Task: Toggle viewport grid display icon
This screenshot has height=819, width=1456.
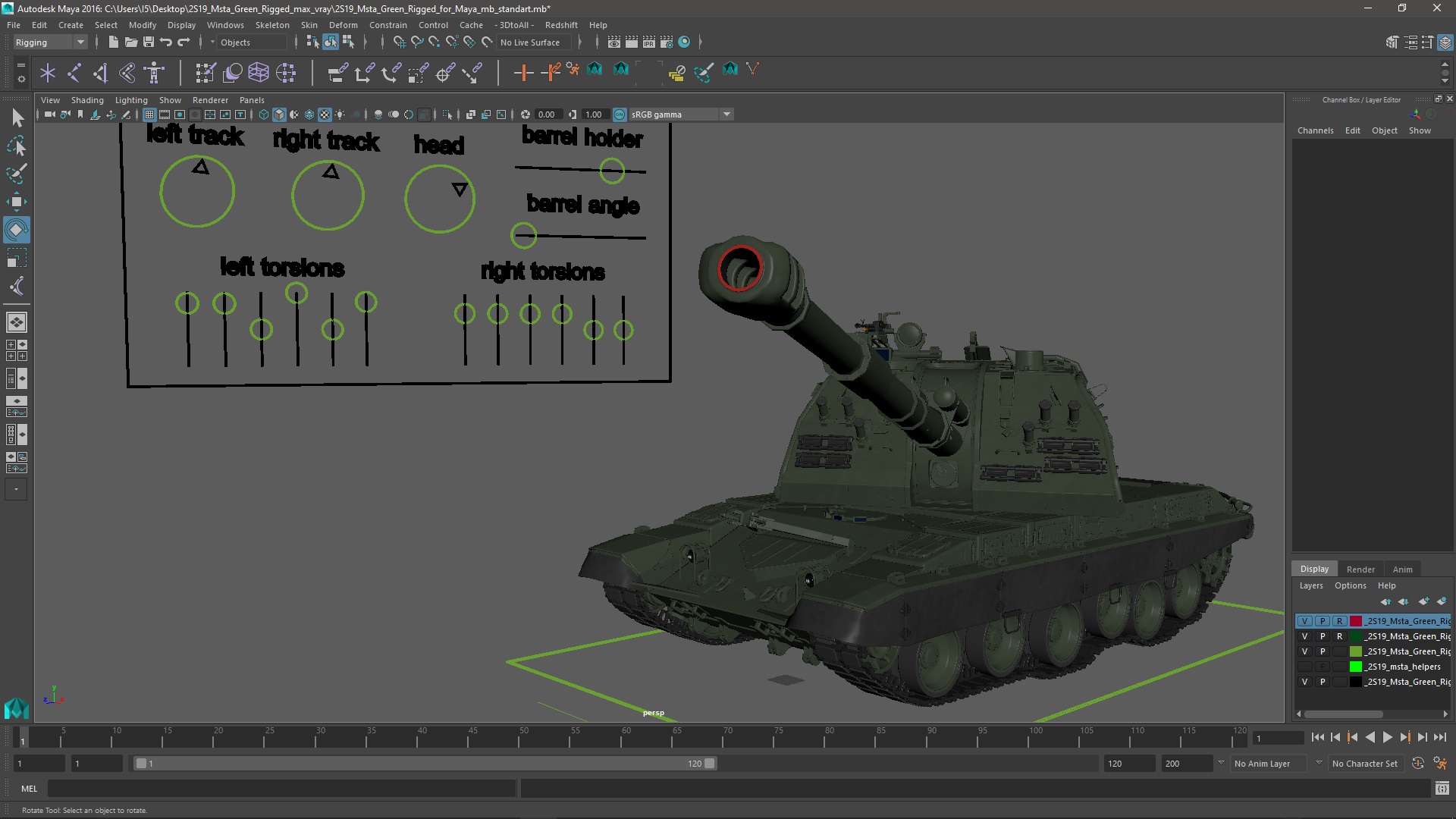Action: (x=149, y=115)
